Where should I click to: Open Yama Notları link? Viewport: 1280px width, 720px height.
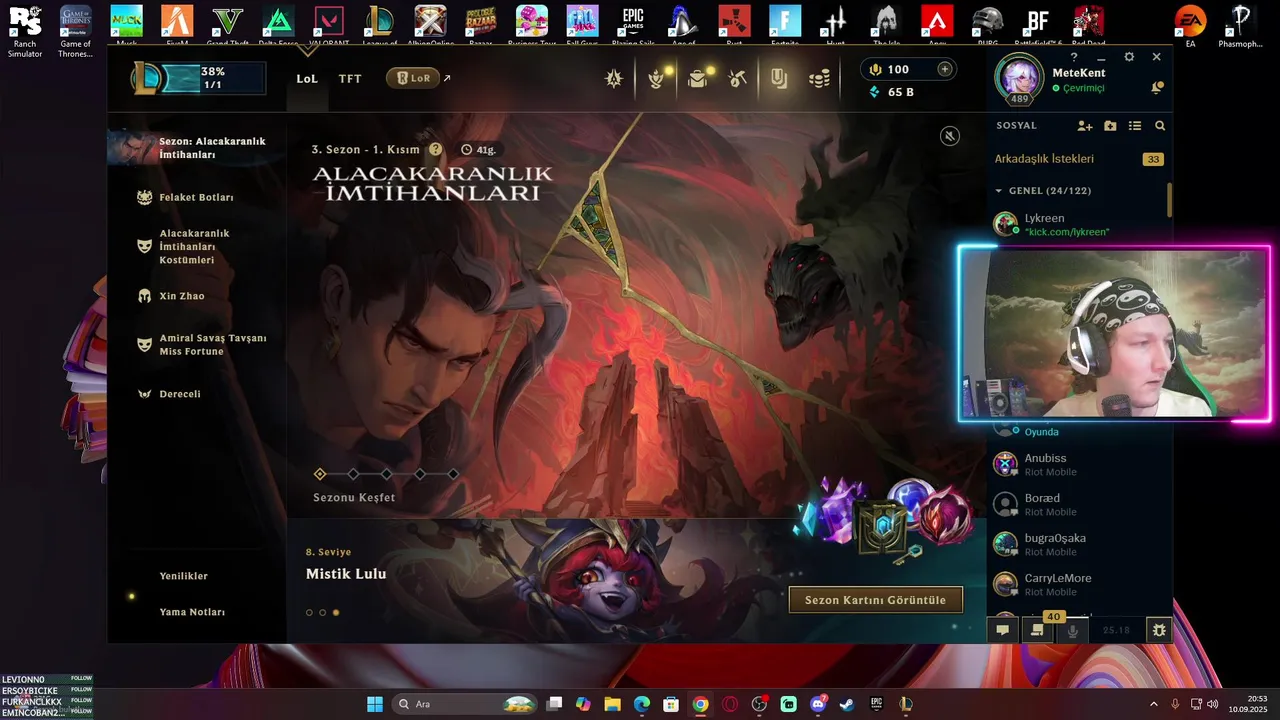pos(192,612)
